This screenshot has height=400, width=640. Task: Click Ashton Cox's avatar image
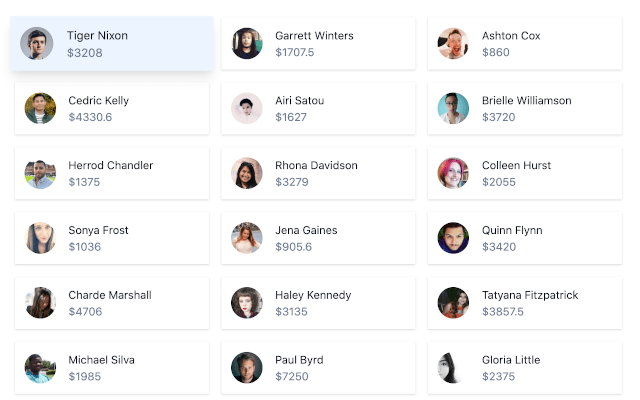(453, 43)
